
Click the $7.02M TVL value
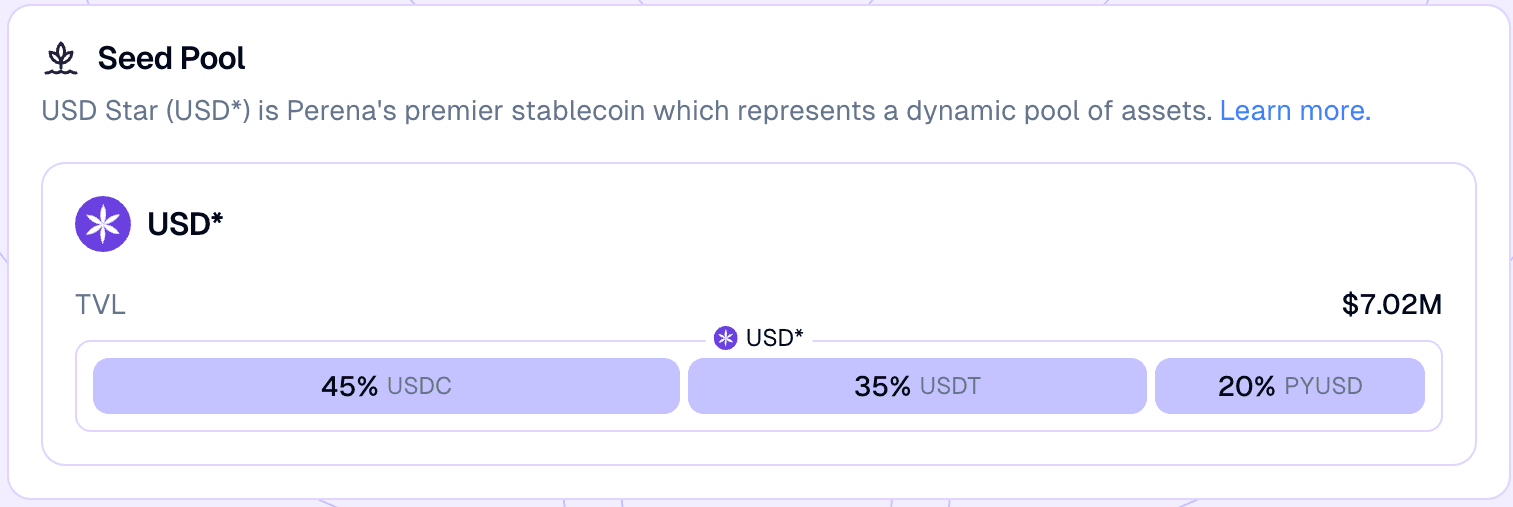[1392, 305]
